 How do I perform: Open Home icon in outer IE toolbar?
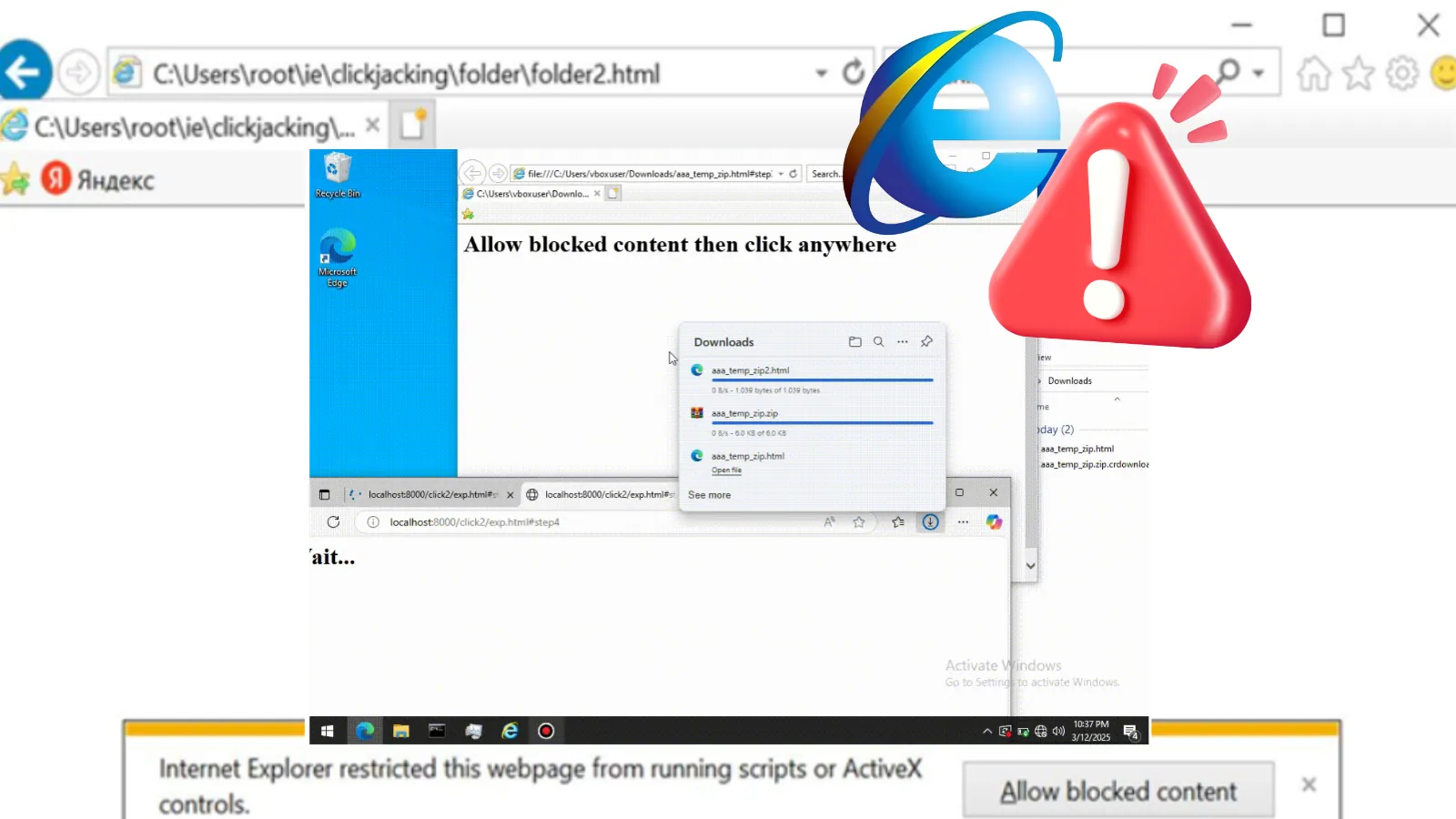[x=1314, y=73]
